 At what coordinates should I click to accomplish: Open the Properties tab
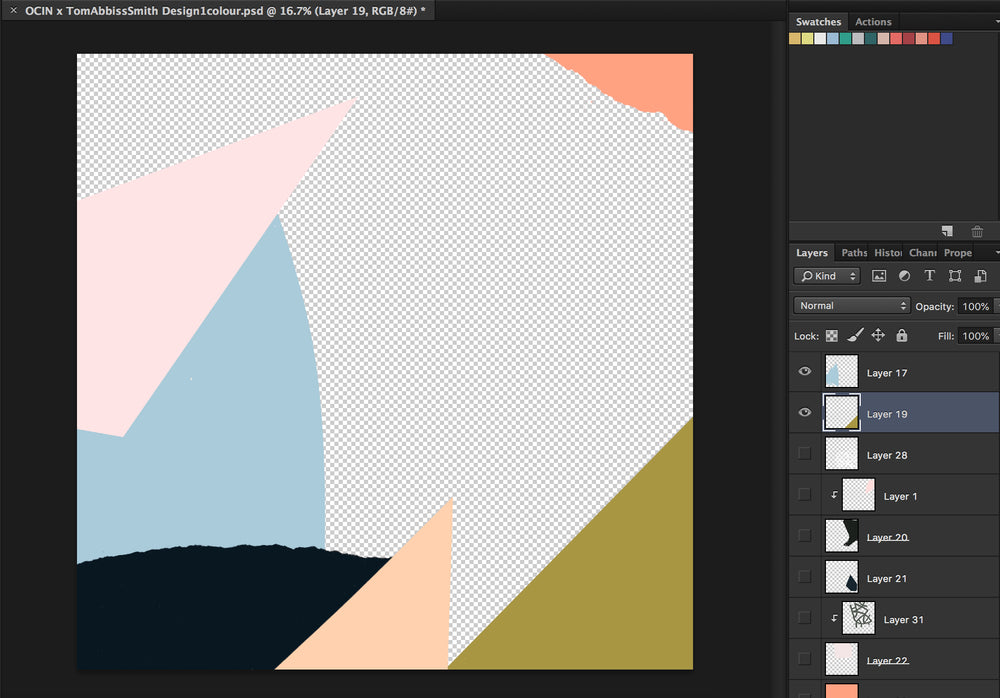[x=958, y=253]
